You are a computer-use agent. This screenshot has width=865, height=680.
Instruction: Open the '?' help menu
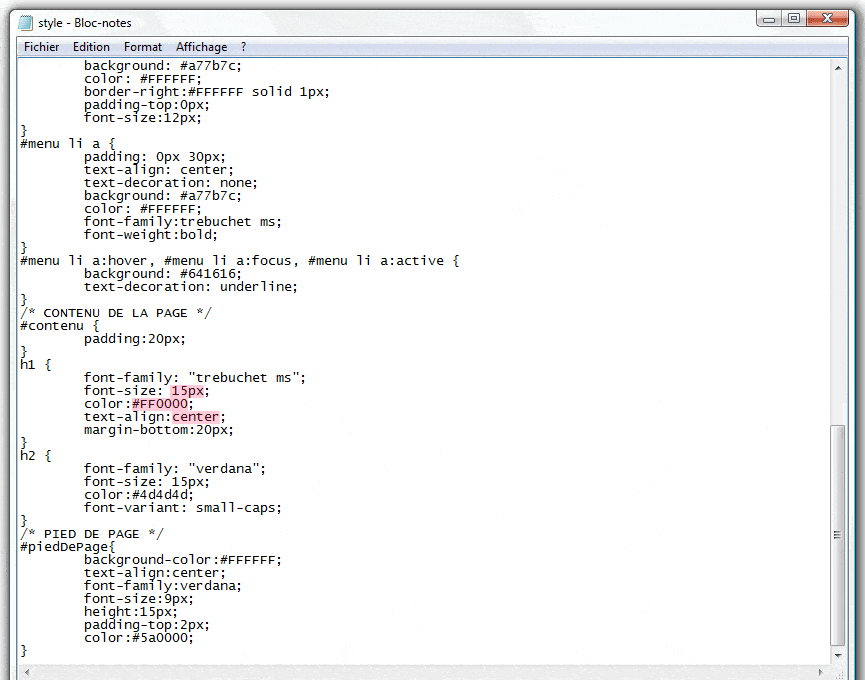pos(241,46)
